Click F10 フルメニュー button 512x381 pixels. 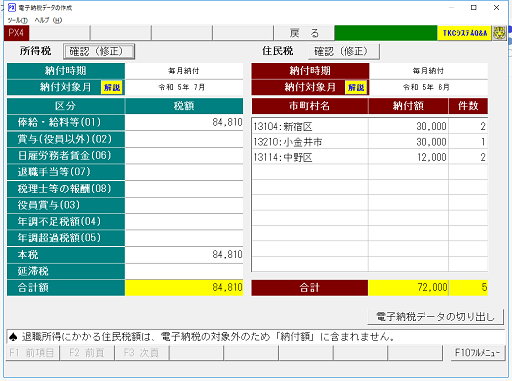477,353
